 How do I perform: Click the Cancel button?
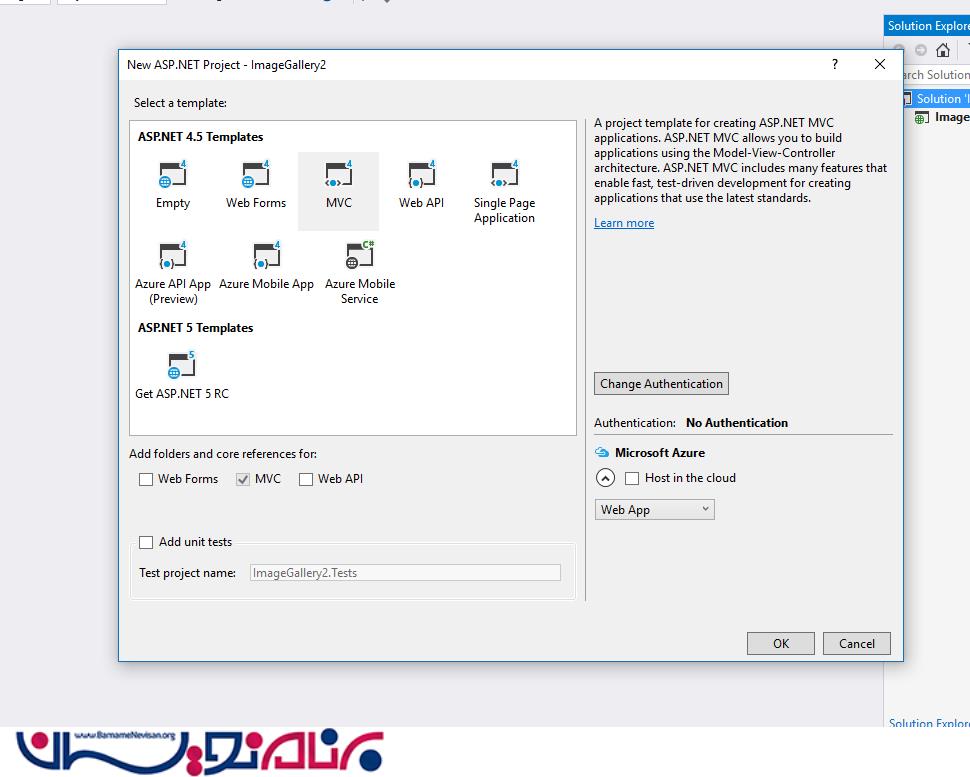(x=857, y=643)
